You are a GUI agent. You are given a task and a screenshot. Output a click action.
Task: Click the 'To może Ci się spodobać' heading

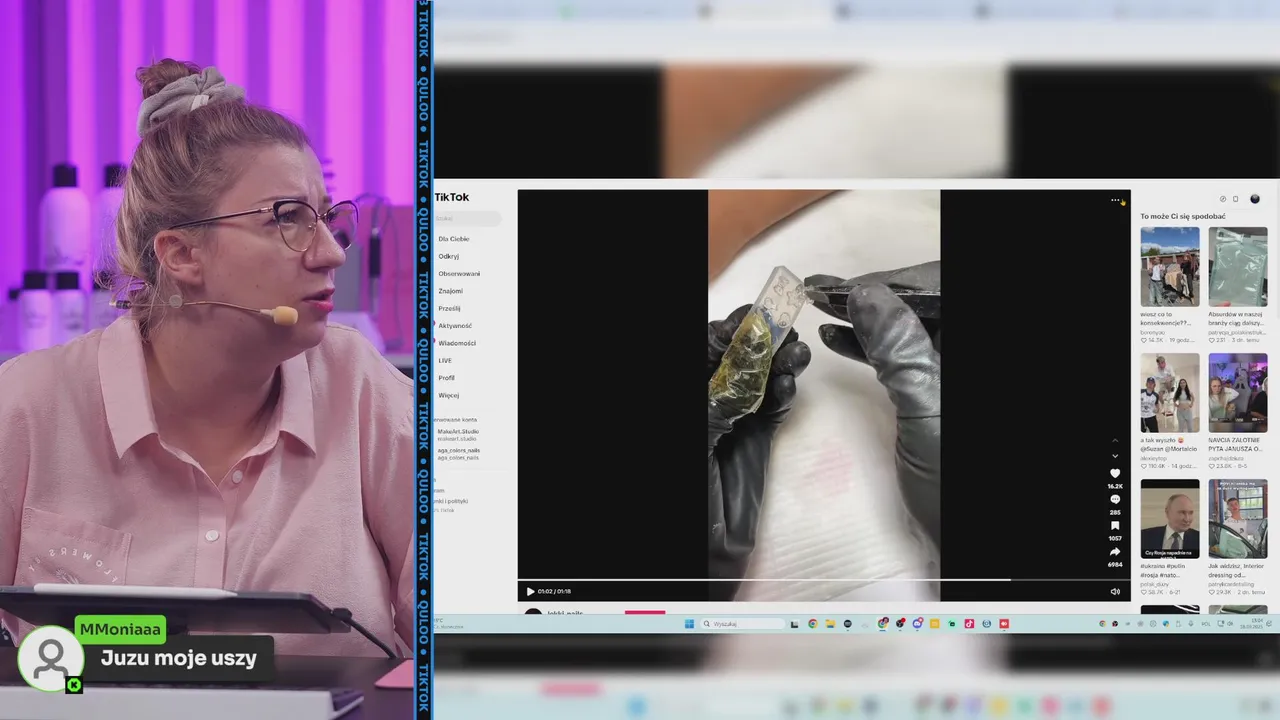[x=1183, y=216]
